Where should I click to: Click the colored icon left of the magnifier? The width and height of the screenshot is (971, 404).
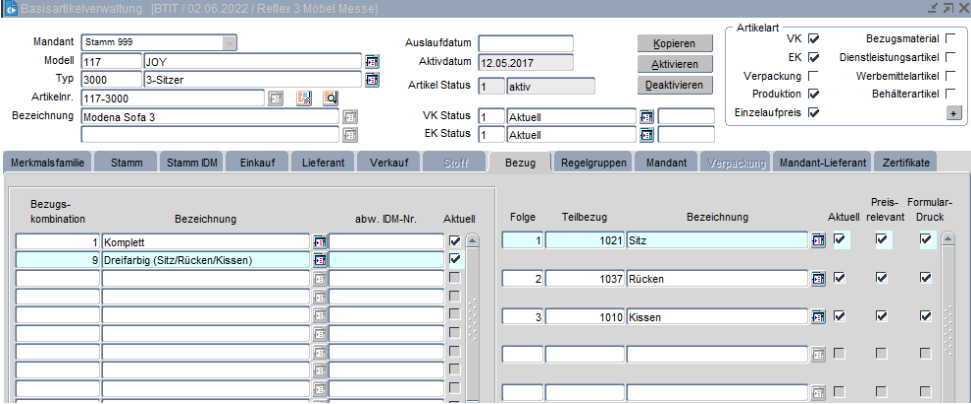(x=304, y=98)
